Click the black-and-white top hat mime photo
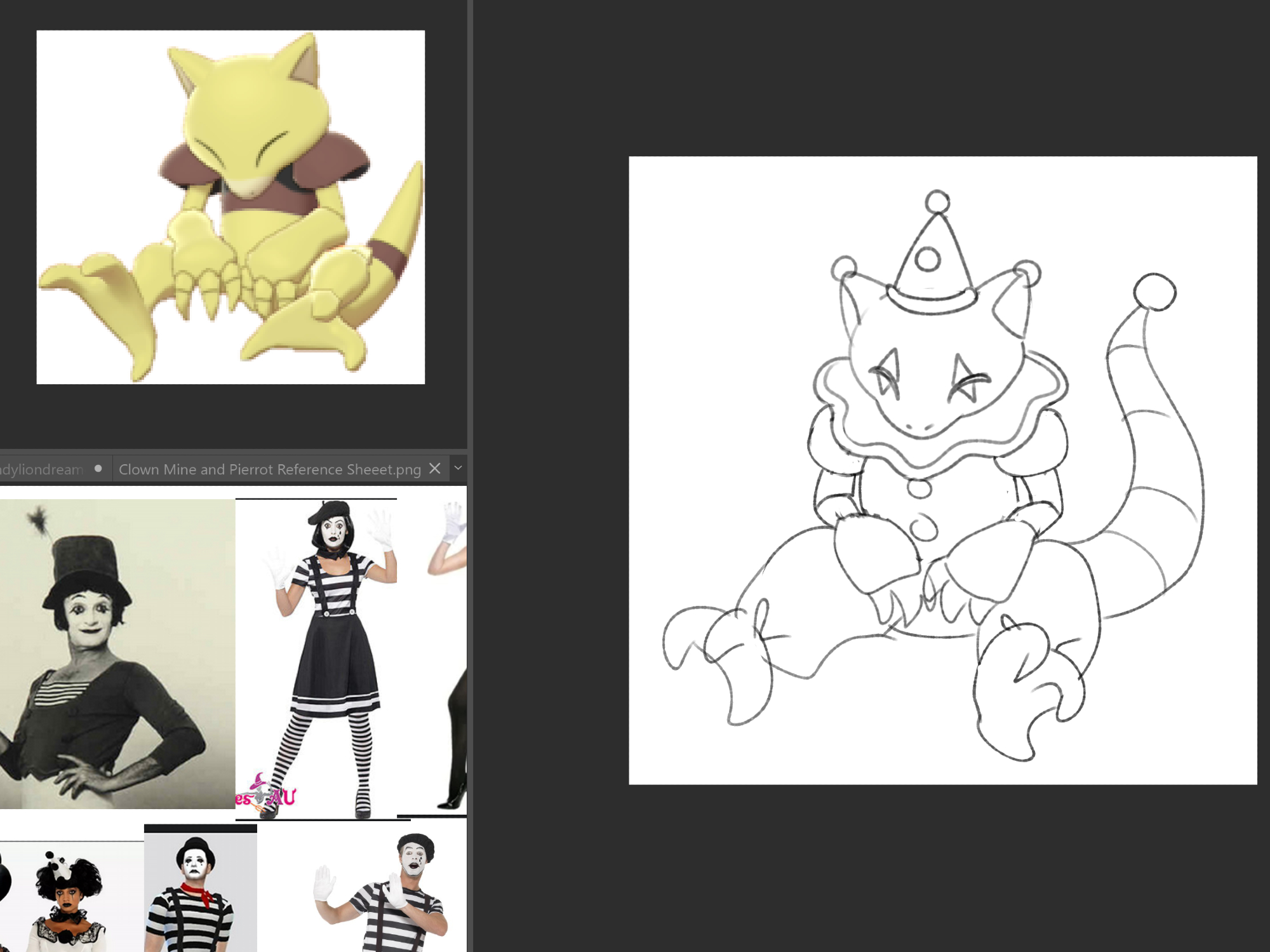The height and width of the screenshot is (952, 1270). coord(117,654)
